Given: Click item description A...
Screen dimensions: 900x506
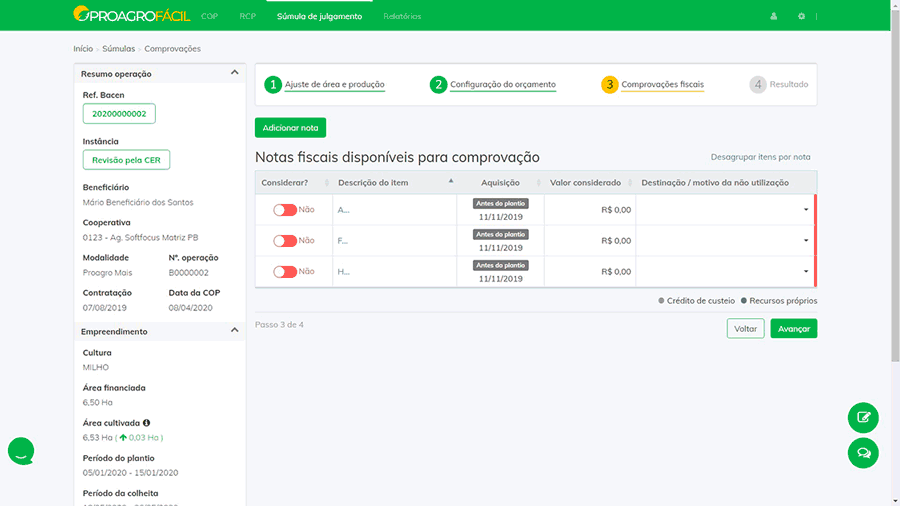Looking at the screenshot, I should [343, 210].
